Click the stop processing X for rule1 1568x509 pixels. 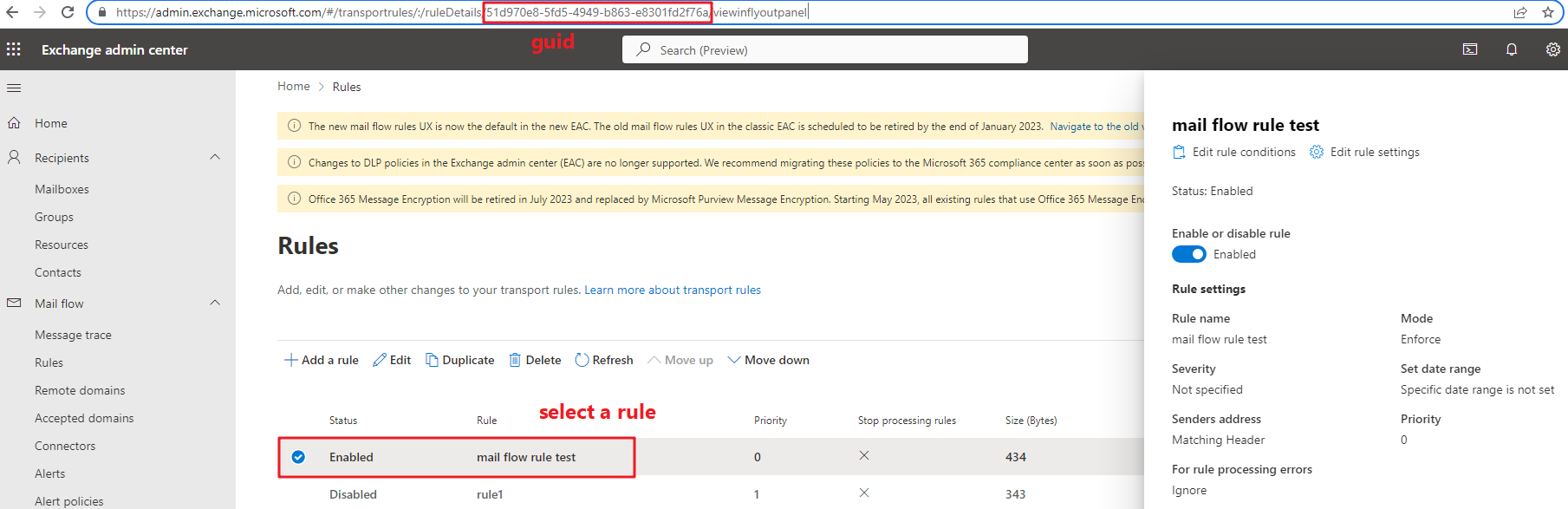864,493
